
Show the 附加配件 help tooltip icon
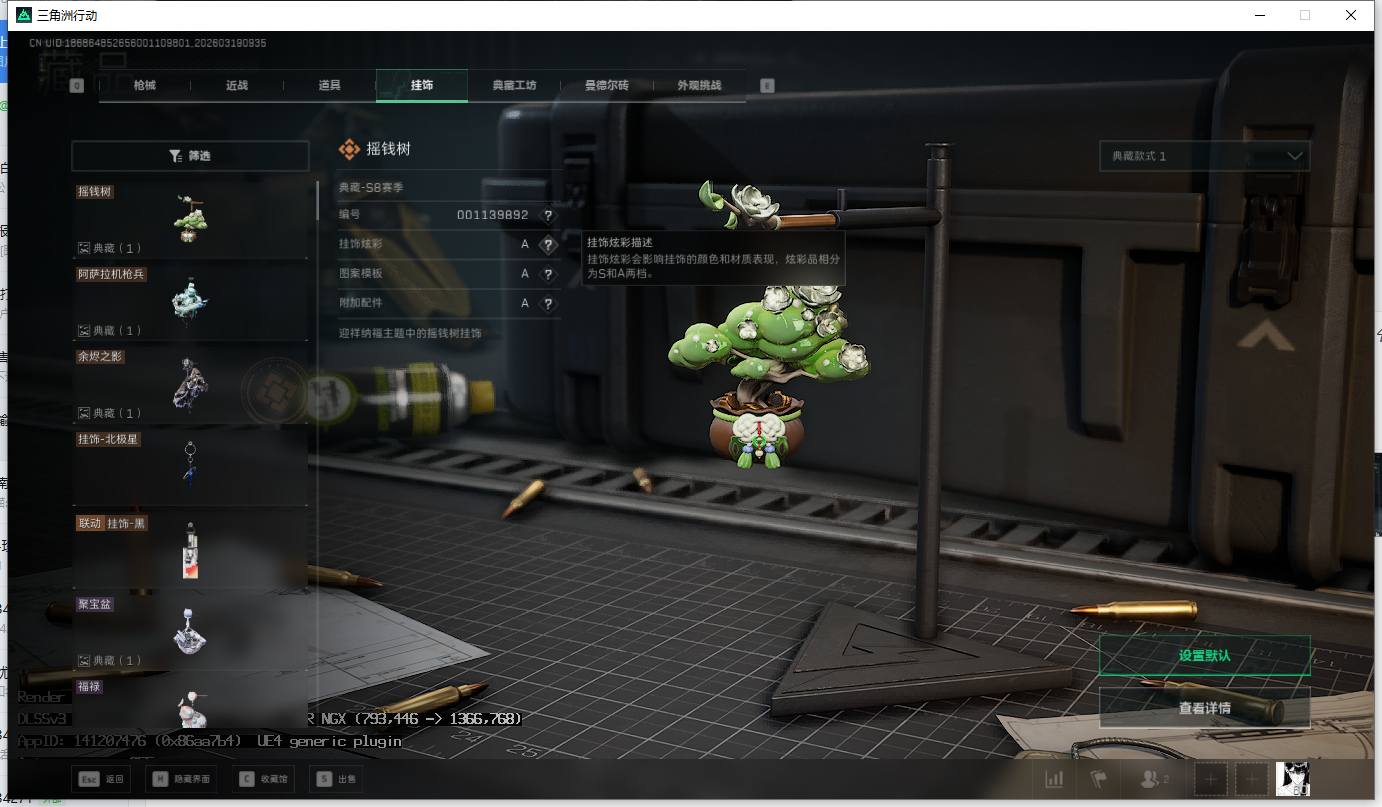coord(548,303)
